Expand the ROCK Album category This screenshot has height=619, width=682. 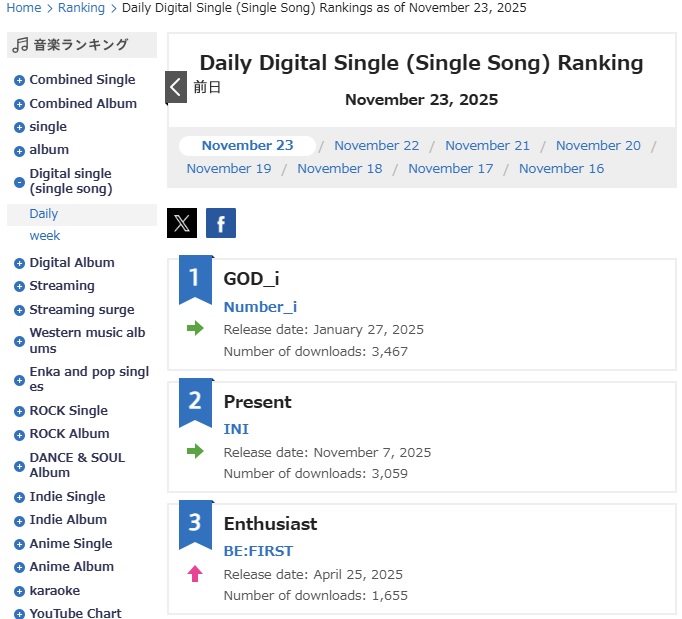(19, 435)
